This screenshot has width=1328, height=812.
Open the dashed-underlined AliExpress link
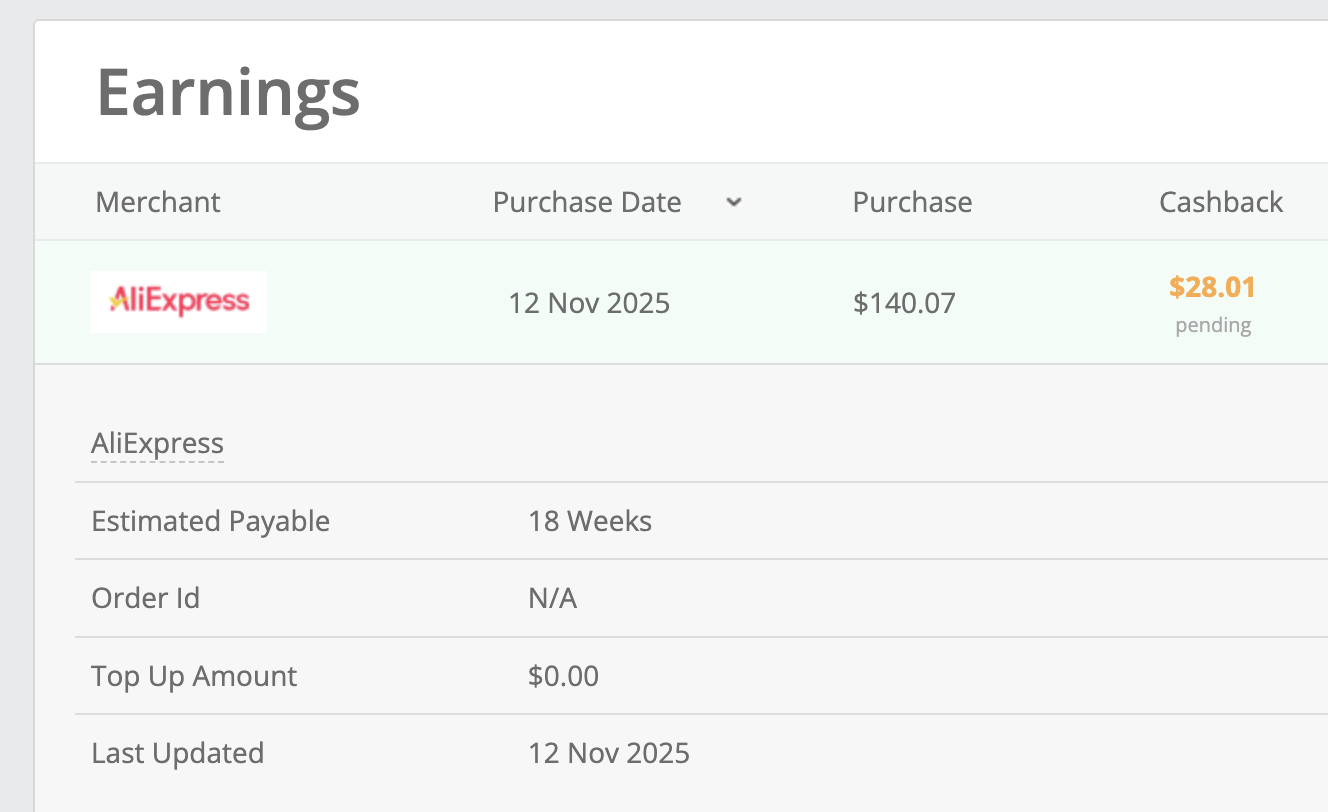click(157, 443)
